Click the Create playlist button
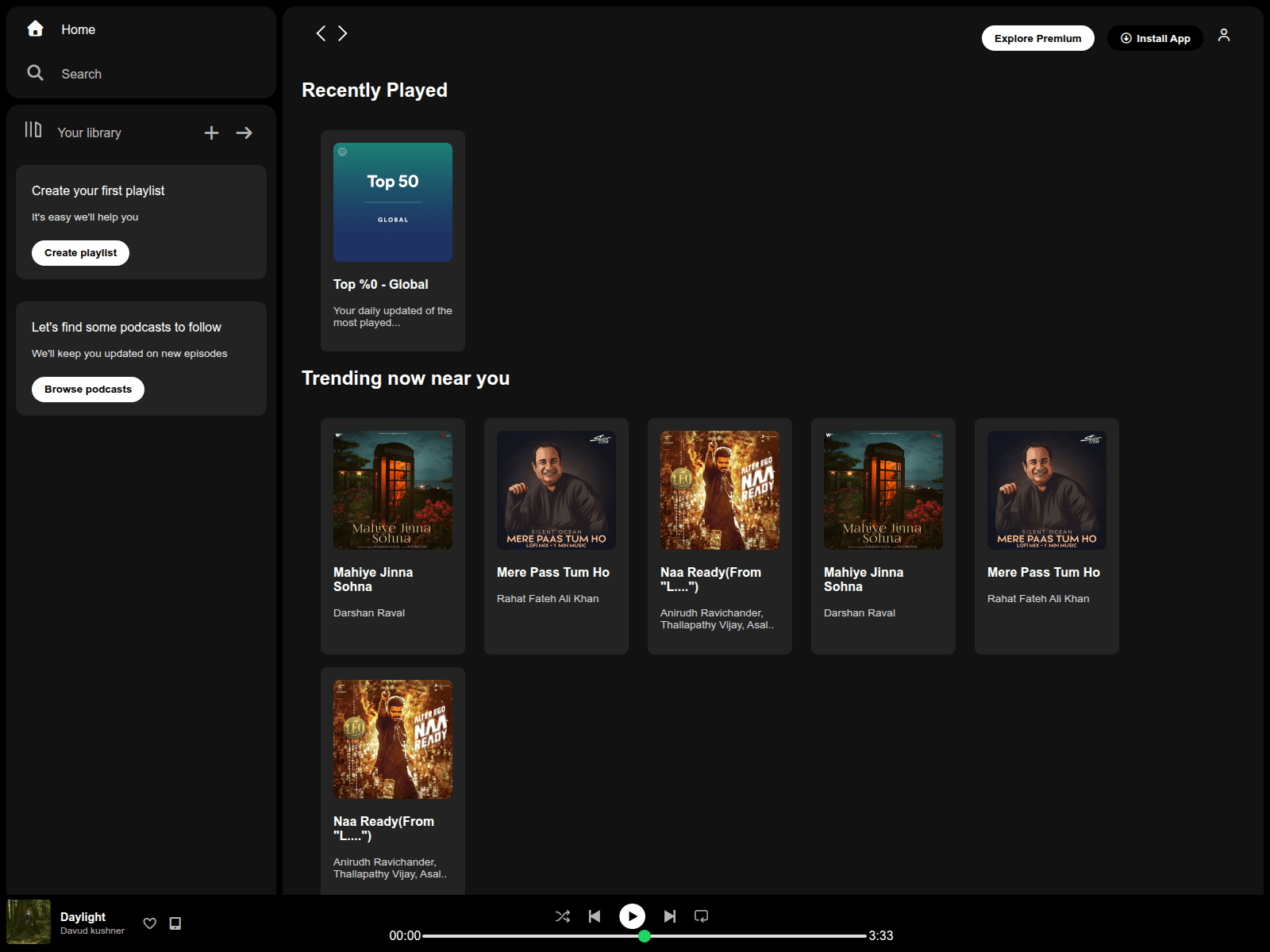1270x952 pixels. click(80, 253)
